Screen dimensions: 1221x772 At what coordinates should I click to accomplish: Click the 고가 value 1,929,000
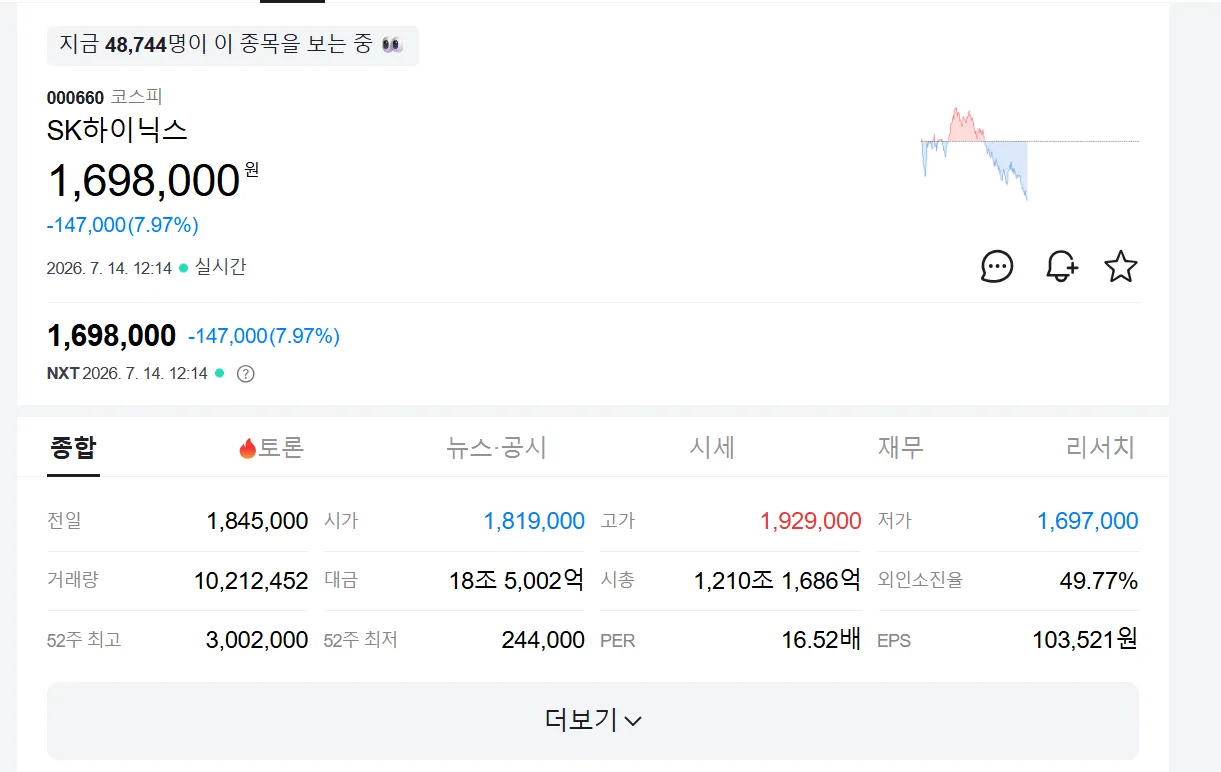point(811,521)
